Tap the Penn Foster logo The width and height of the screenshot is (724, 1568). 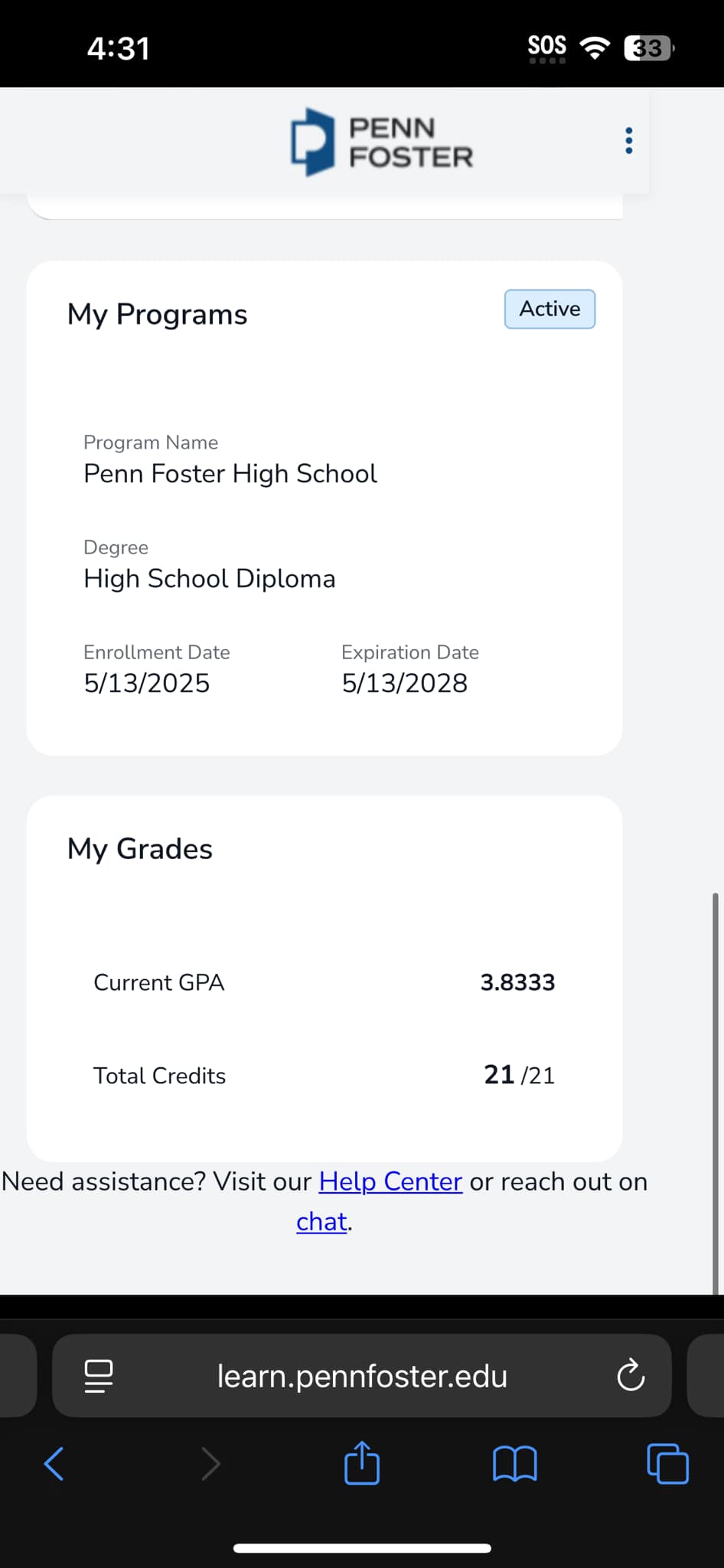[381, 142]
